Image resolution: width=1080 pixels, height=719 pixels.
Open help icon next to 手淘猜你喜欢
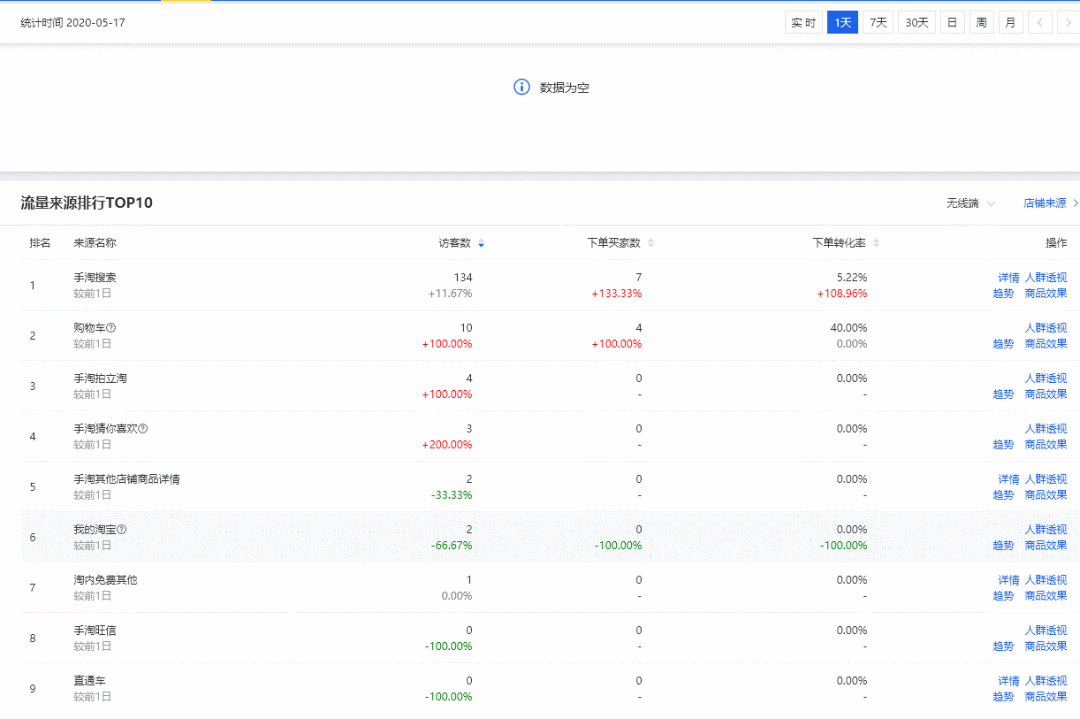[x=143, y=428]
